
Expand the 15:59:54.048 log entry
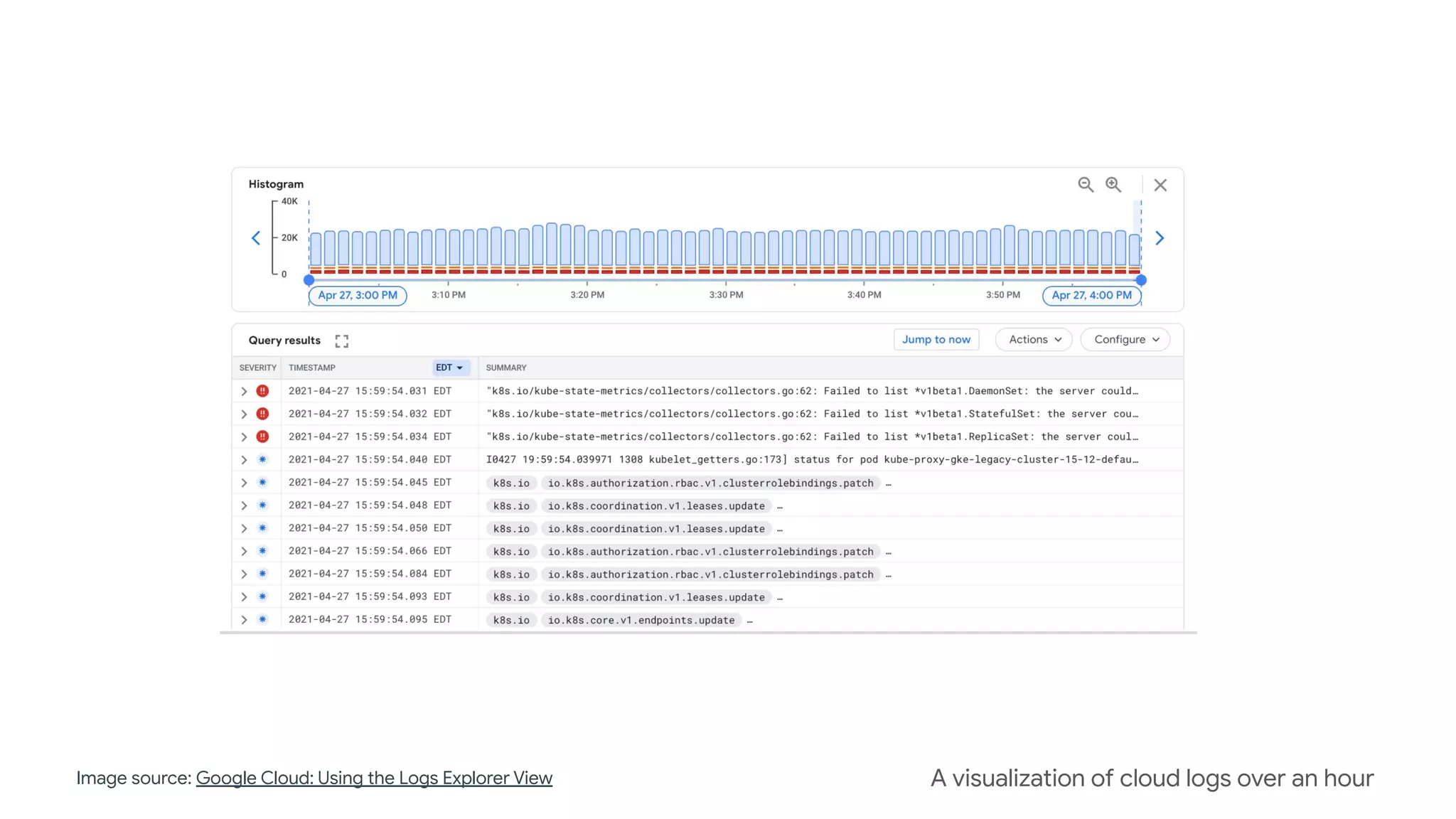point(244,505)
